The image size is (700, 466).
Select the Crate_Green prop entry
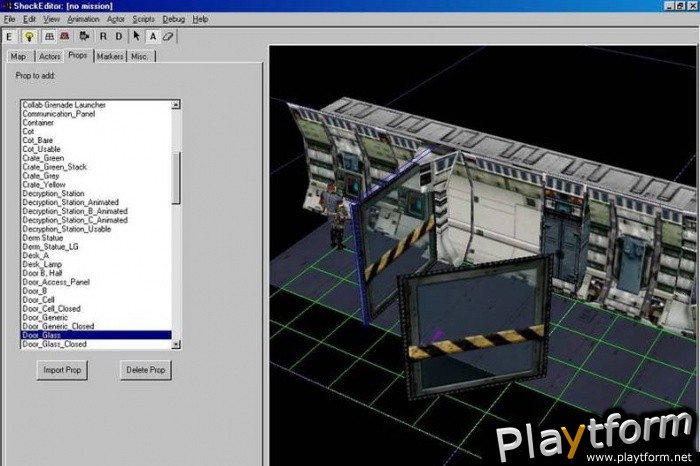pyautogui.click(x=96, y=158)
